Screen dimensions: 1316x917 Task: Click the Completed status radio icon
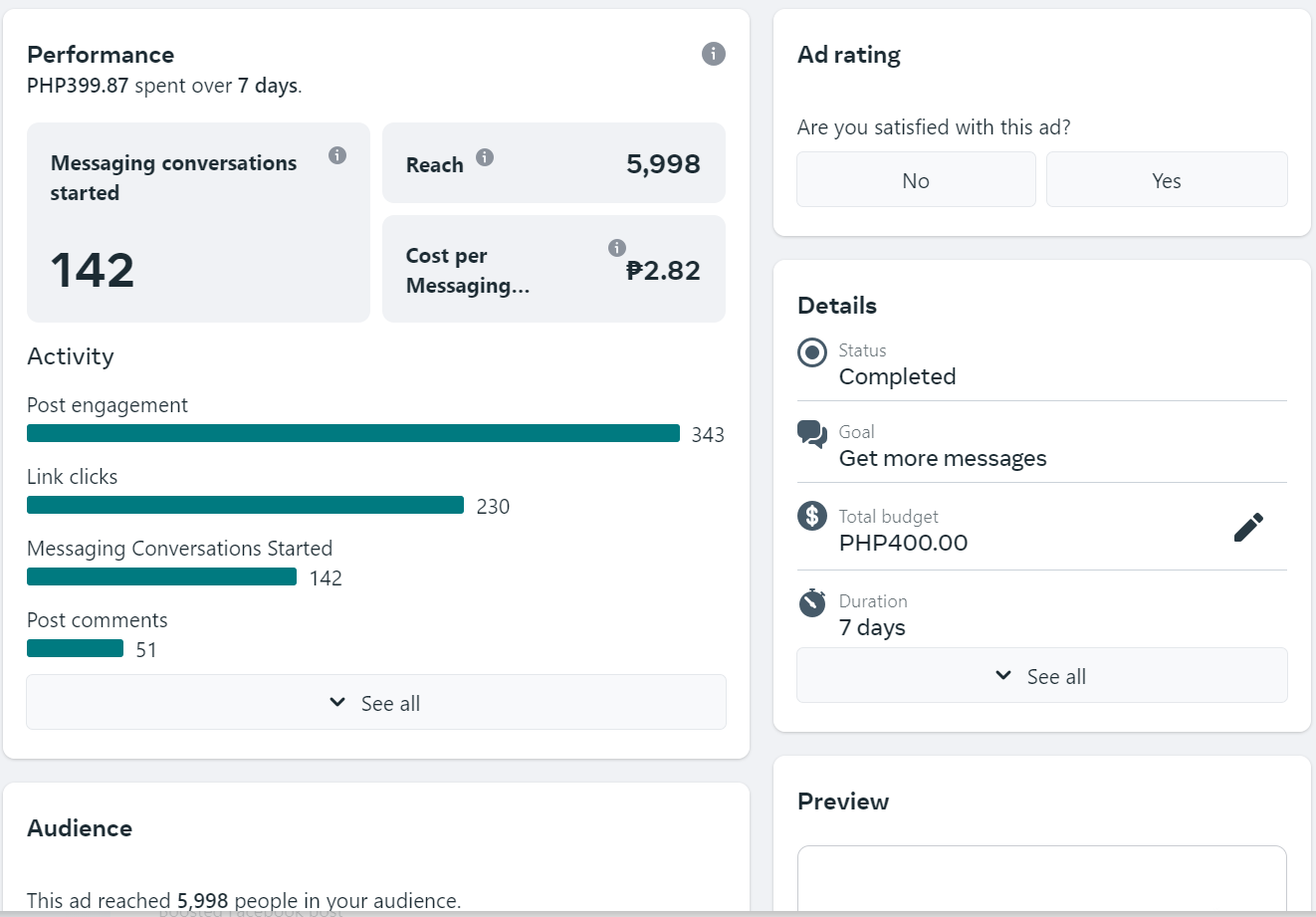point(812,352)
